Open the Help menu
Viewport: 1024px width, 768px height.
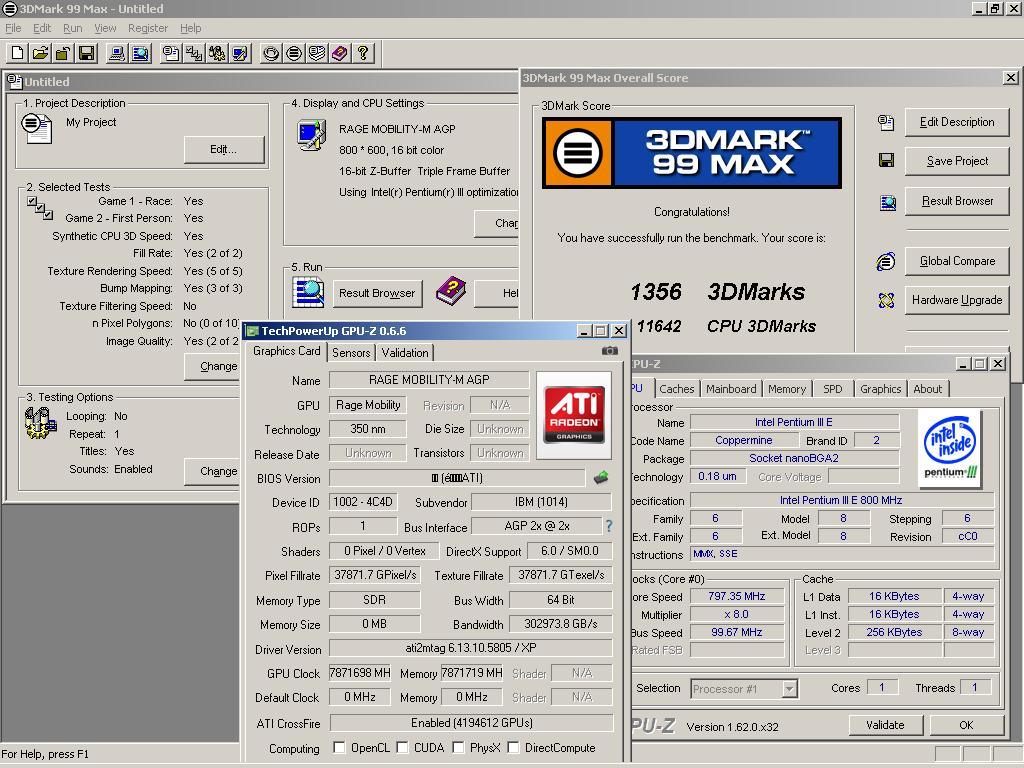pos(191,28)
